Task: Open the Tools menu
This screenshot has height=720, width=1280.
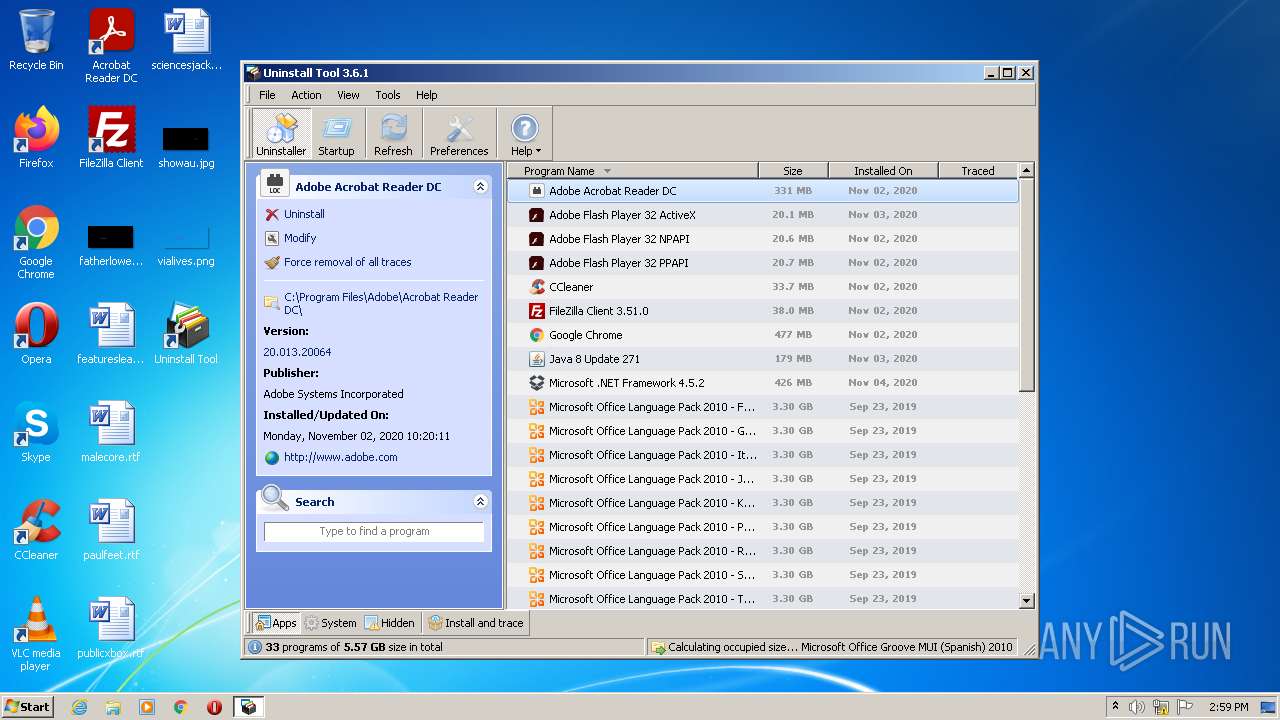Action: (x=388, y=95)
